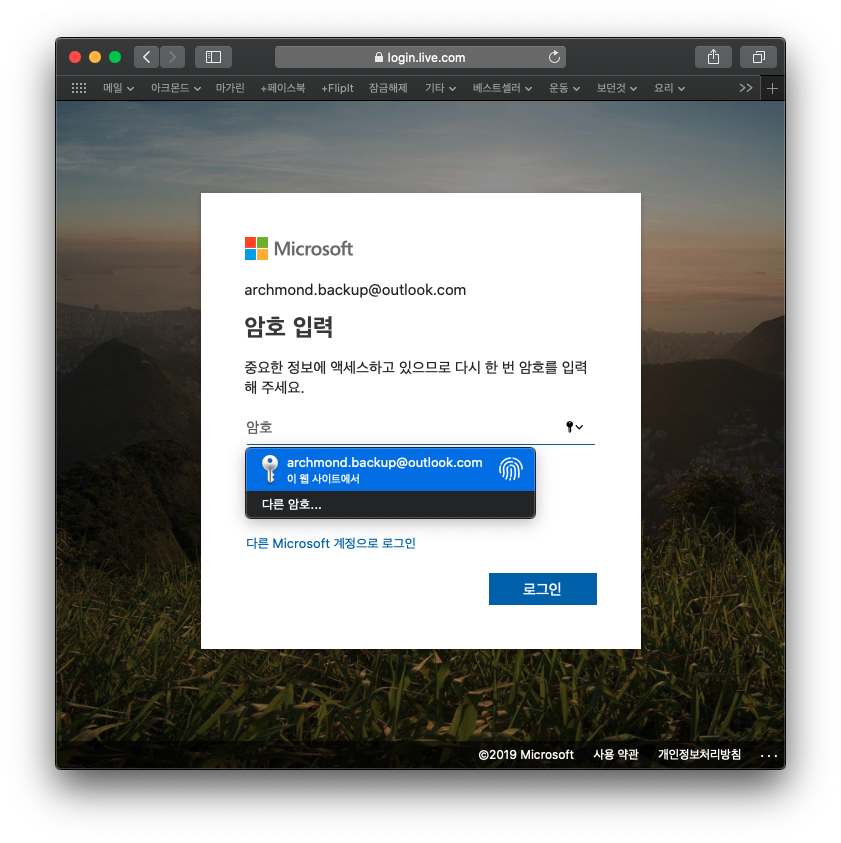Click the 암호 password input field
The image size is (841, 843).
[420, 427]
